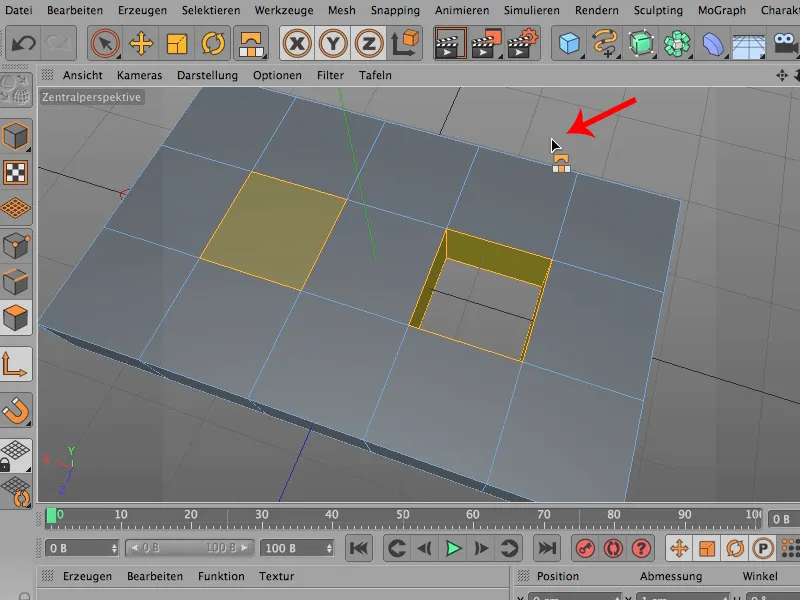Screen dimensions: 800x600
Task: Add a Cube primitive object
Action: point(569,44)
